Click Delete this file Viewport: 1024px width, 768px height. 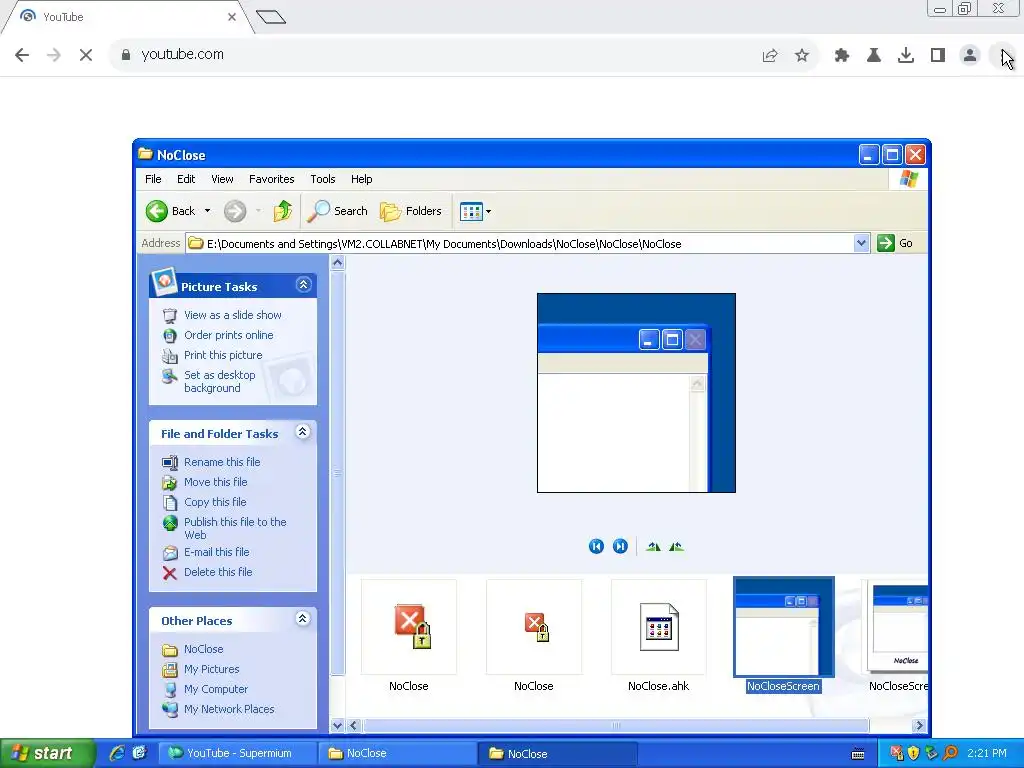pos(218,572)
